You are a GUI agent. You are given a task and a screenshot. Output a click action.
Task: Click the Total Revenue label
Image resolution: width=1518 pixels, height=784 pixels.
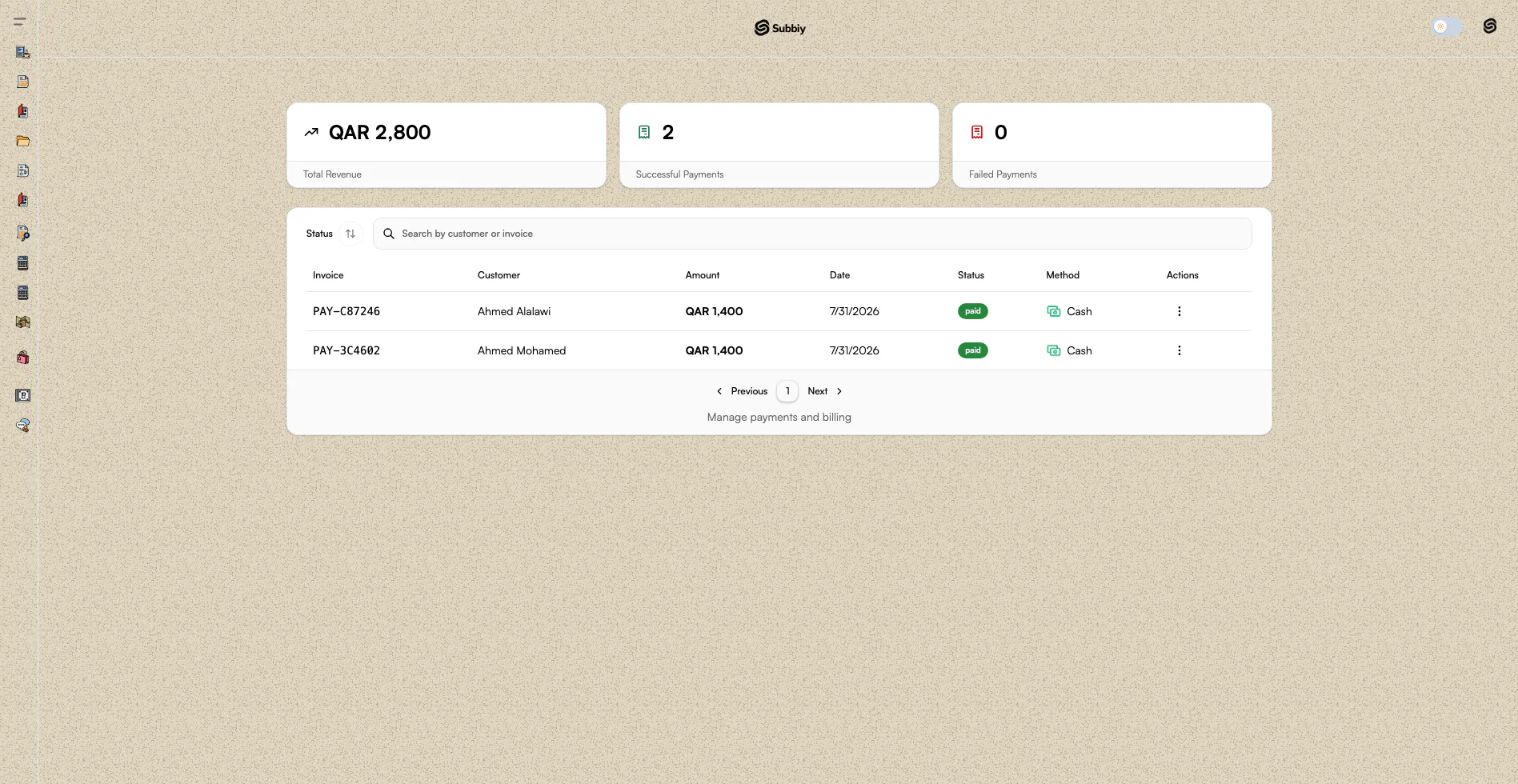[x=332, y=174]
